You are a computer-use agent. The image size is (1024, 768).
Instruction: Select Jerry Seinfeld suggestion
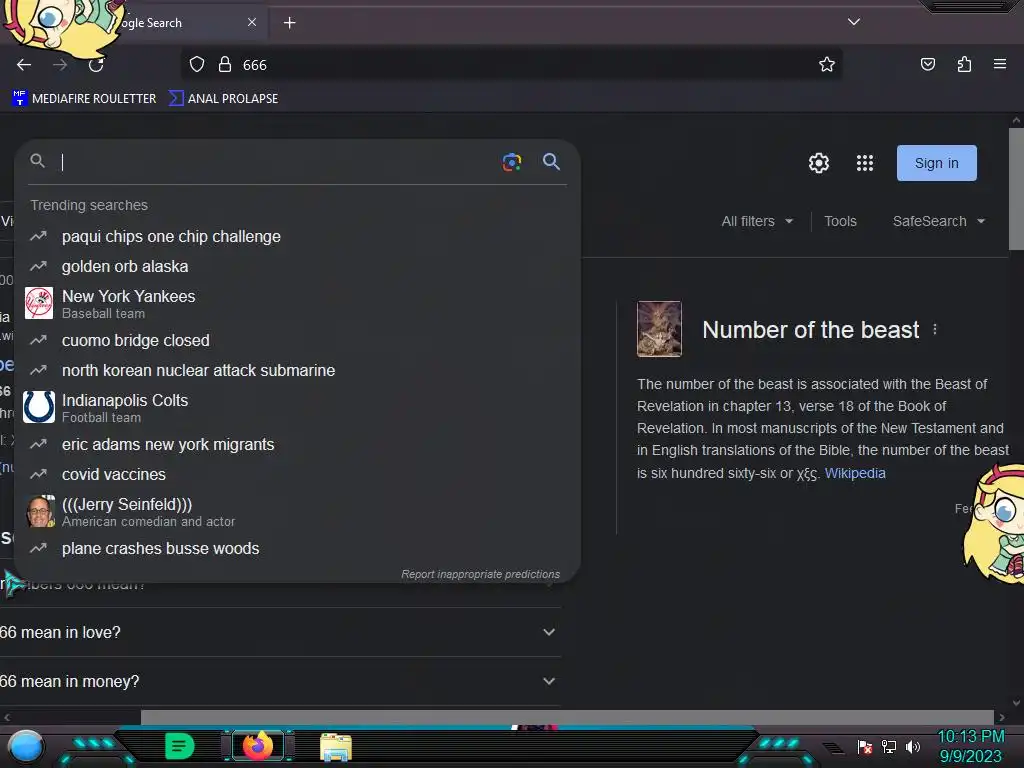click(x=297, y=512)
